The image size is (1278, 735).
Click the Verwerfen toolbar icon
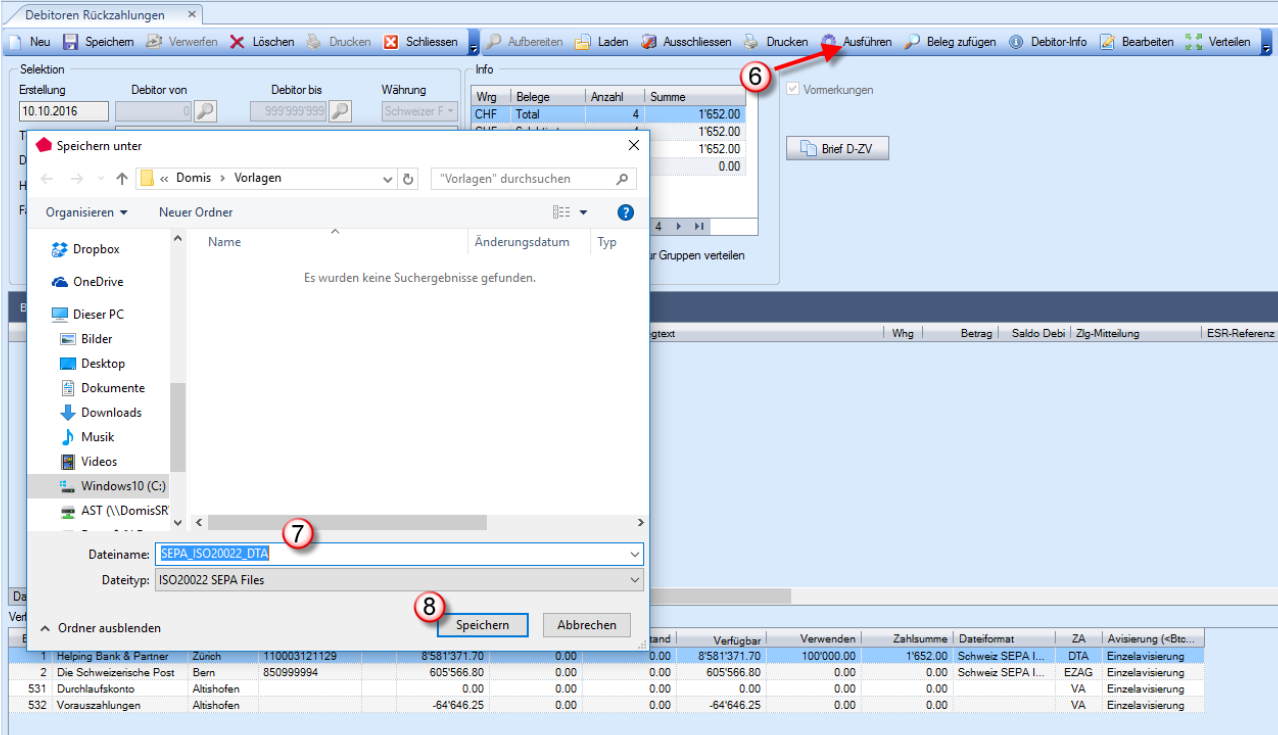[154, 42]
